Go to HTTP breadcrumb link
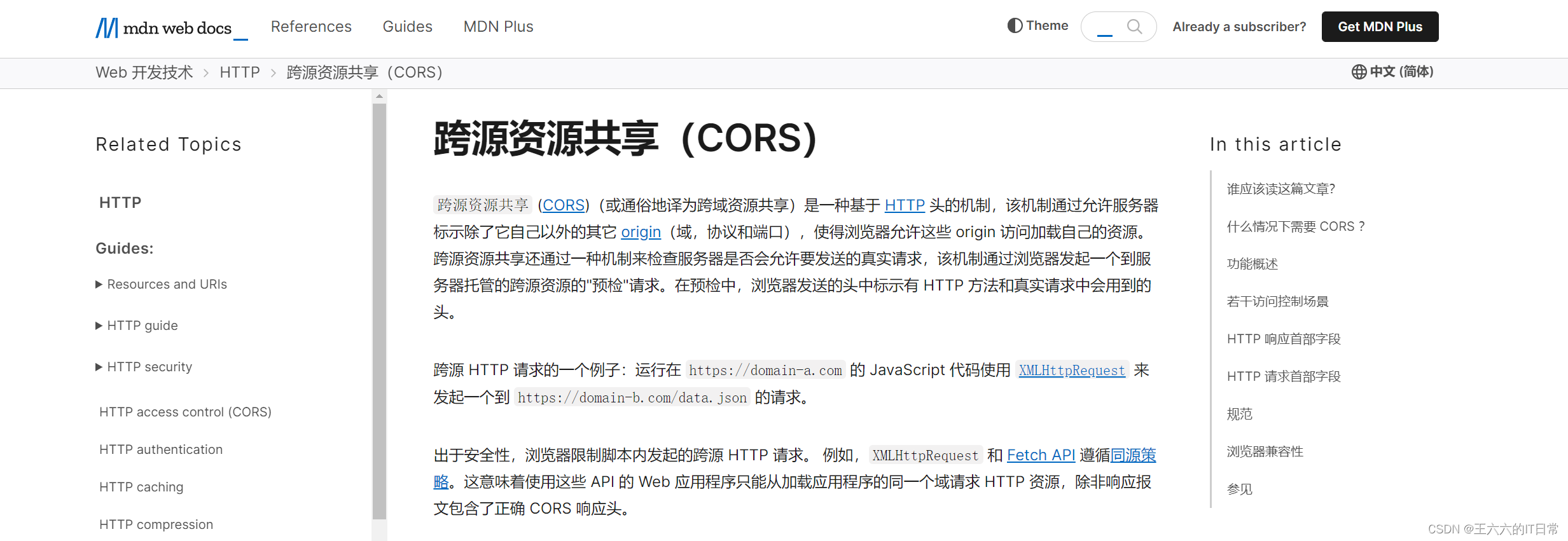 [240, 72]
